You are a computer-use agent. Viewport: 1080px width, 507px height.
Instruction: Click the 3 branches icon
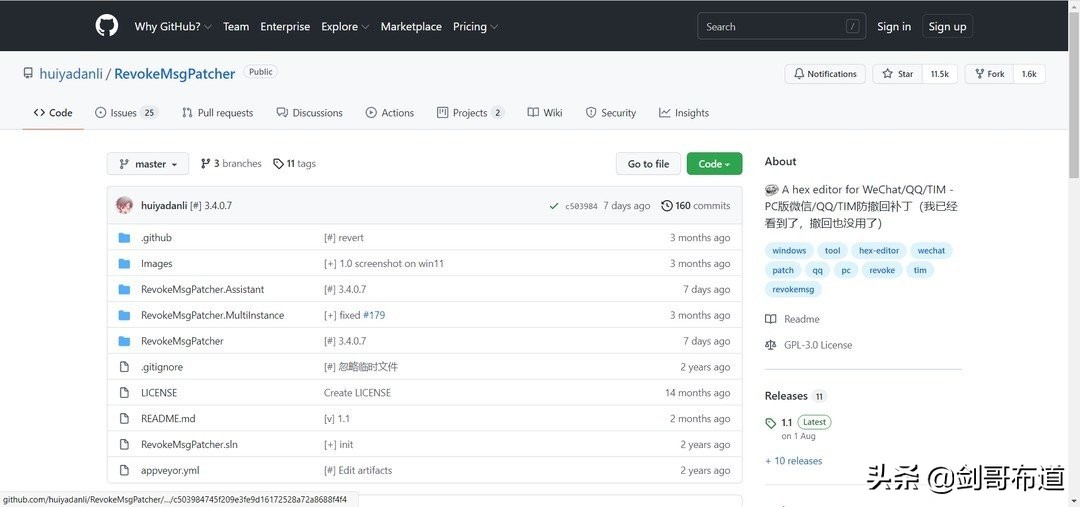pos(205,164)
